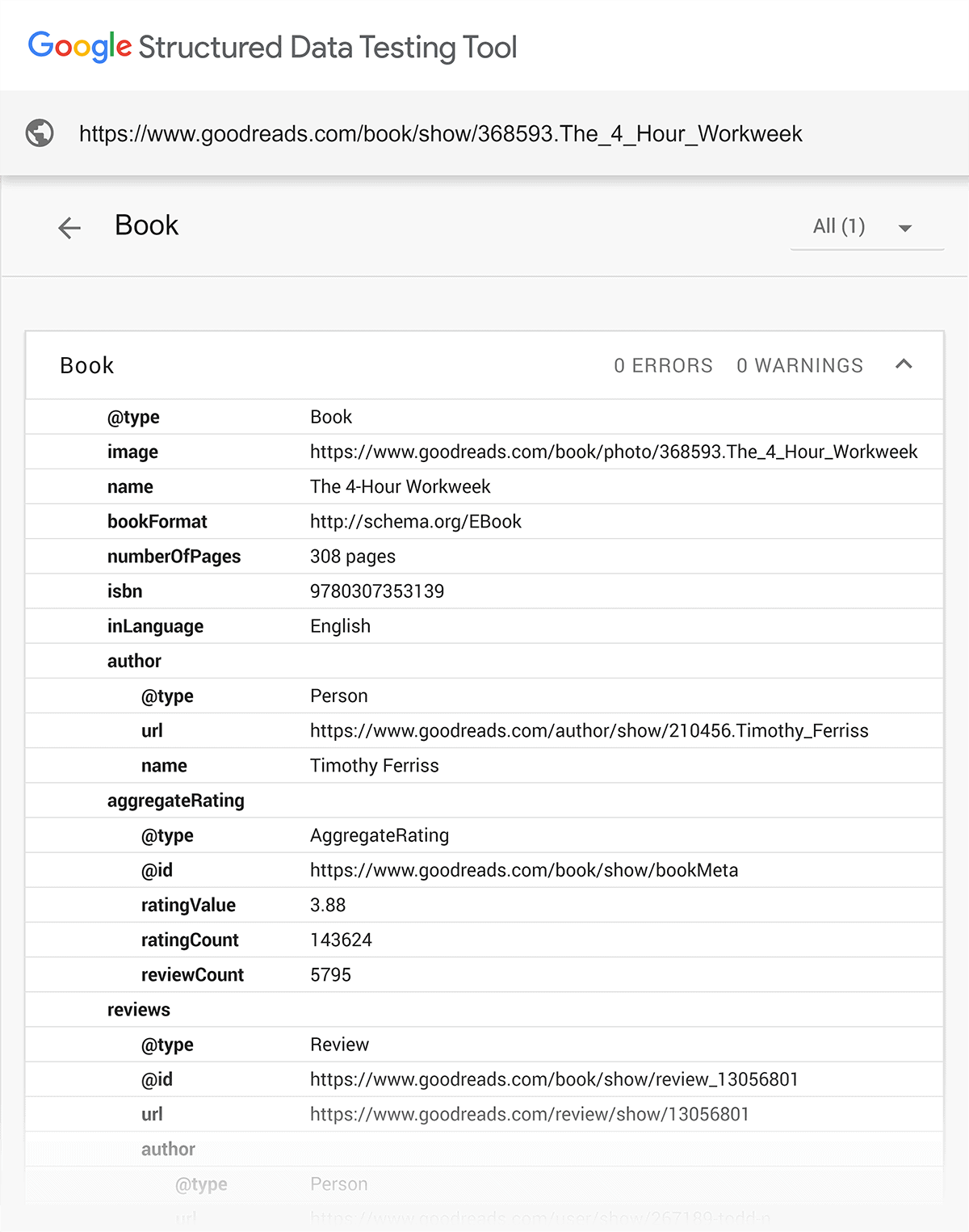Click the Book heading next to back arrow
The width and height of the screenshot is (969, 1232).
pyautogui.click(x=146, y=225)
